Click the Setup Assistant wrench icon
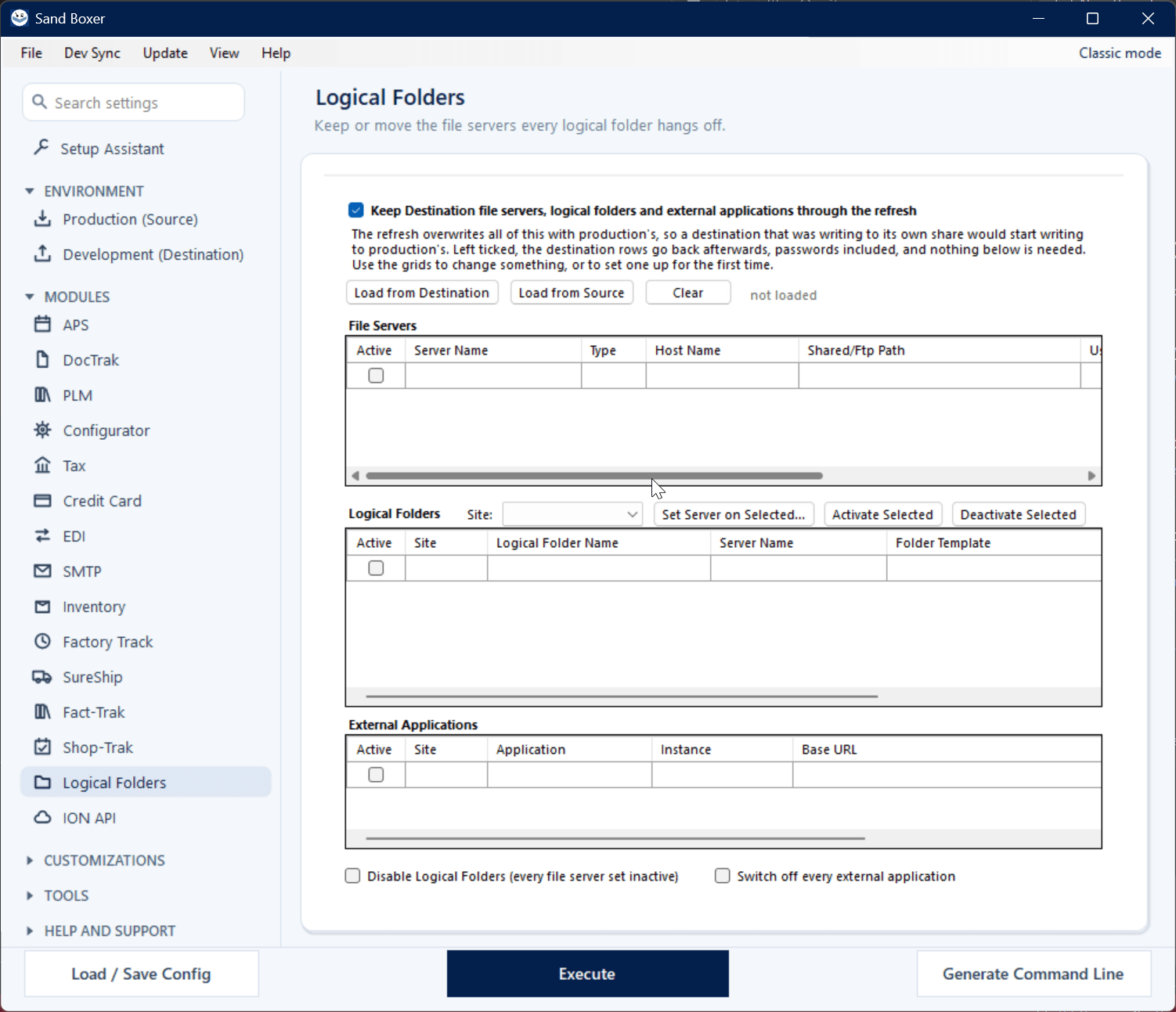This screenshot has height=1012, width=1176. coord(41,147)
